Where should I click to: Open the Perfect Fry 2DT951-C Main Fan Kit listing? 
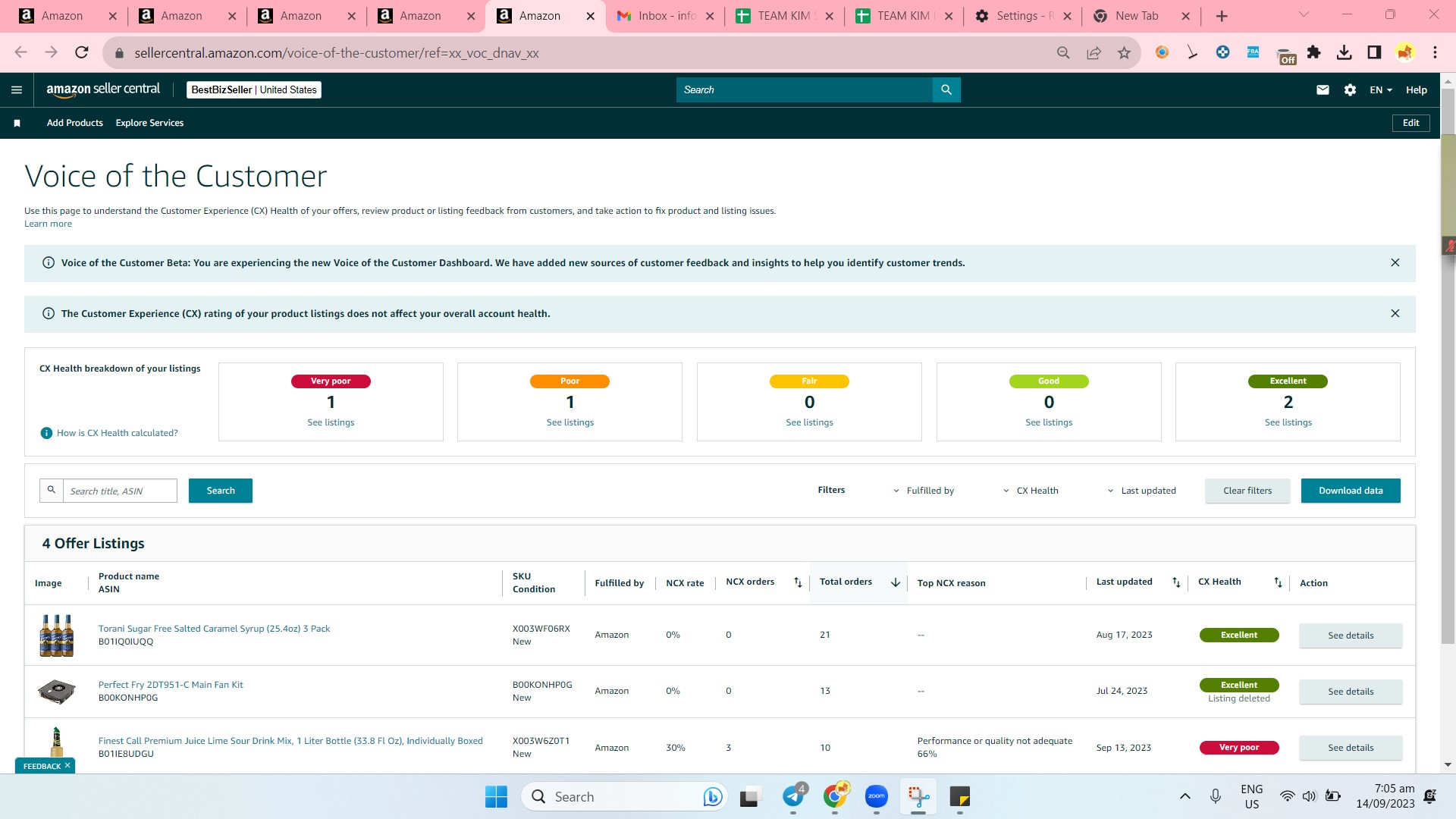click(x=171, y=685)
